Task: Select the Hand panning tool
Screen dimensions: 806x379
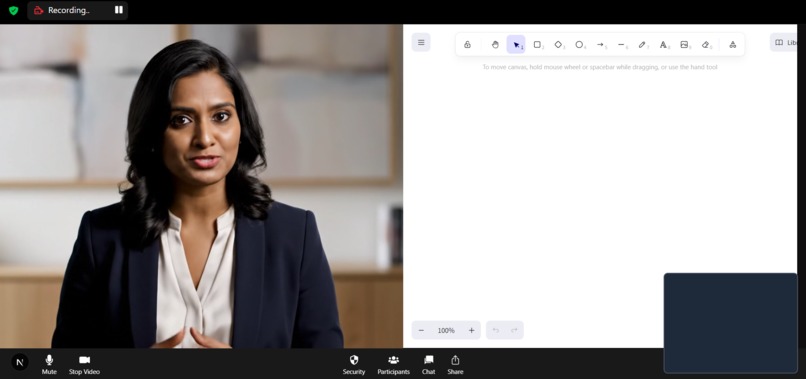Action: click(495, 45)
